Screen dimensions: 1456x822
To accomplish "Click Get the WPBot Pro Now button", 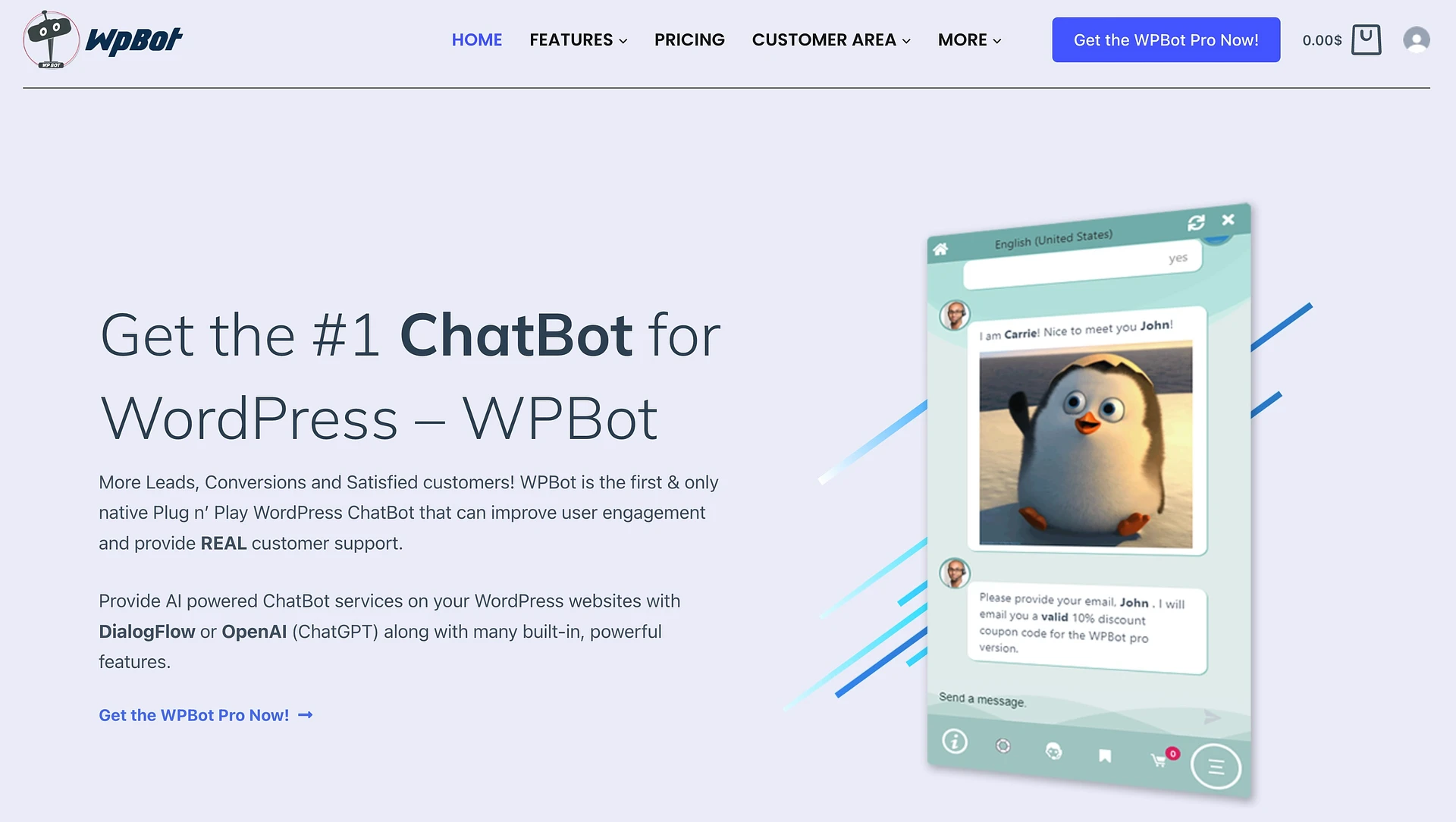I will (x=1166, y=40).
